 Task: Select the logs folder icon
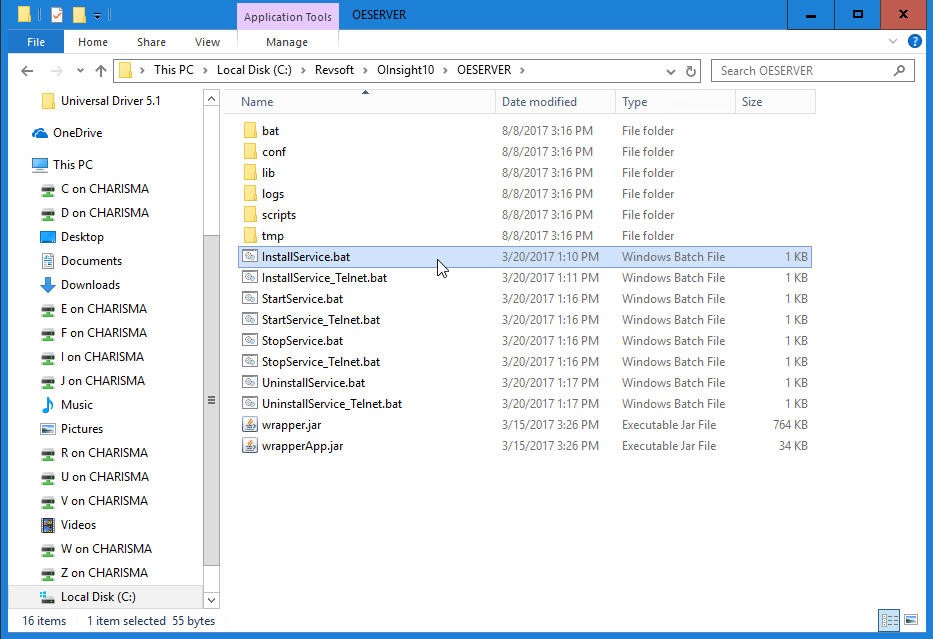[251, 194]
